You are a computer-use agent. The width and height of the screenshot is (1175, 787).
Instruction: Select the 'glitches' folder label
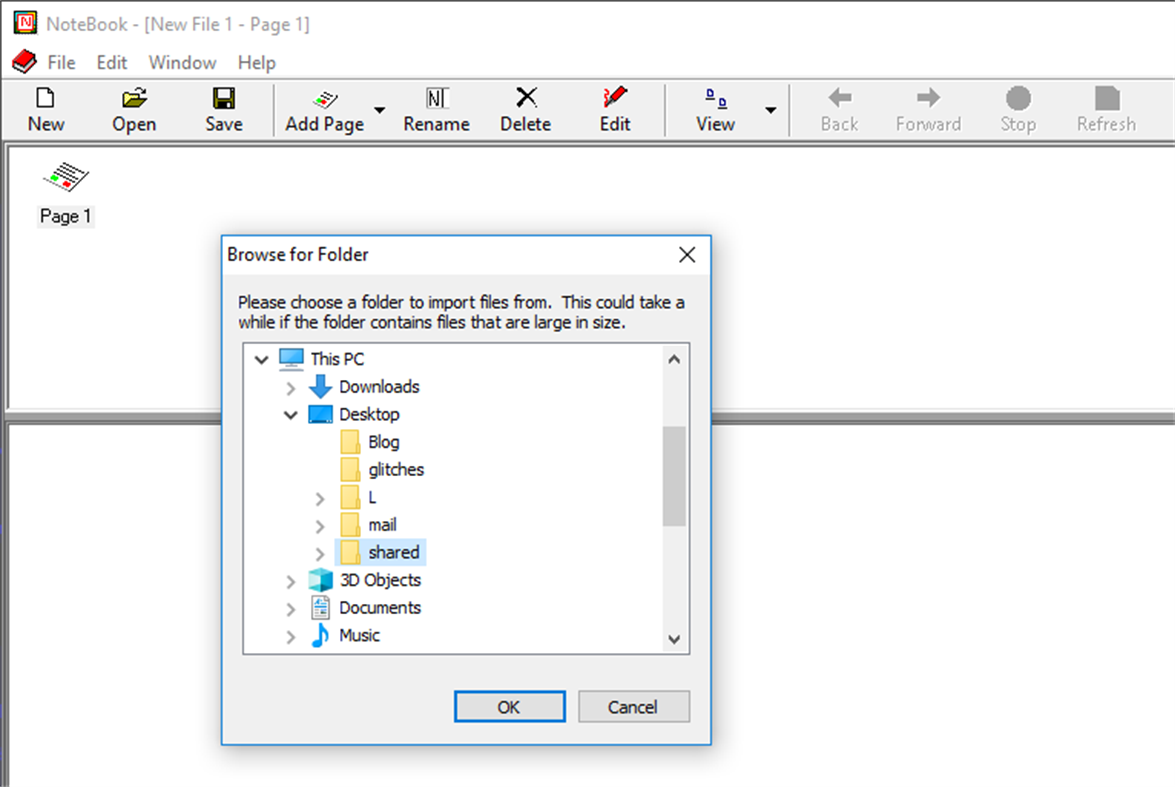coord(396,470)
